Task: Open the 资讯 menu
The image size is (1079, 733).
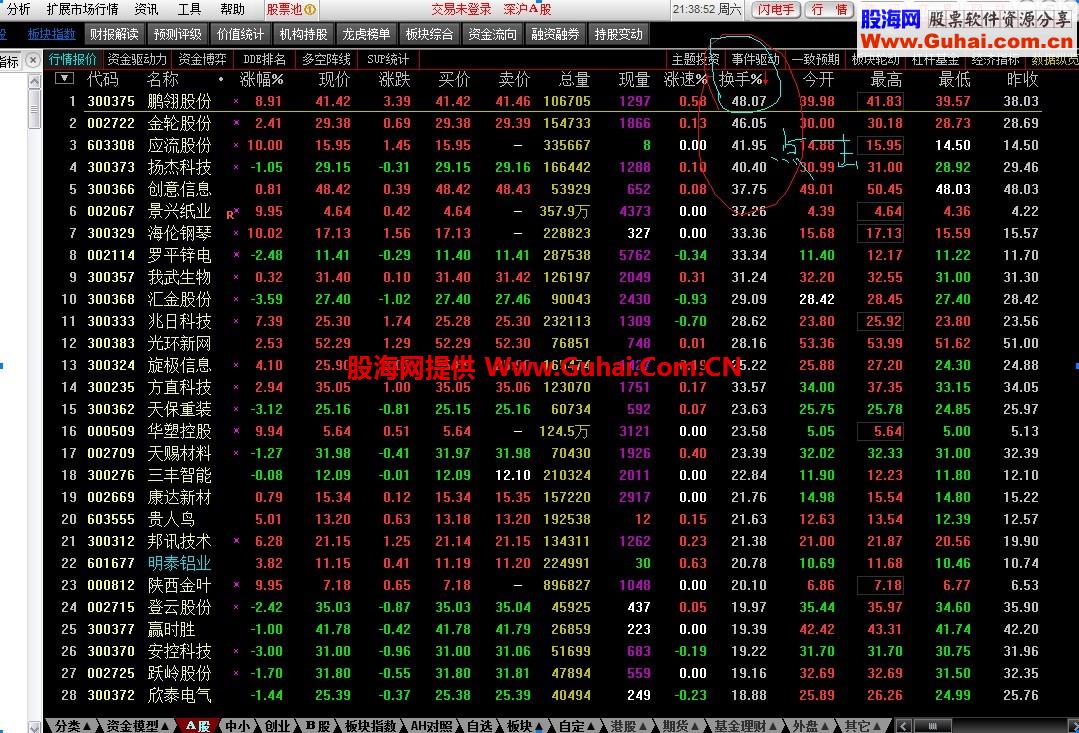Action: 146,10
